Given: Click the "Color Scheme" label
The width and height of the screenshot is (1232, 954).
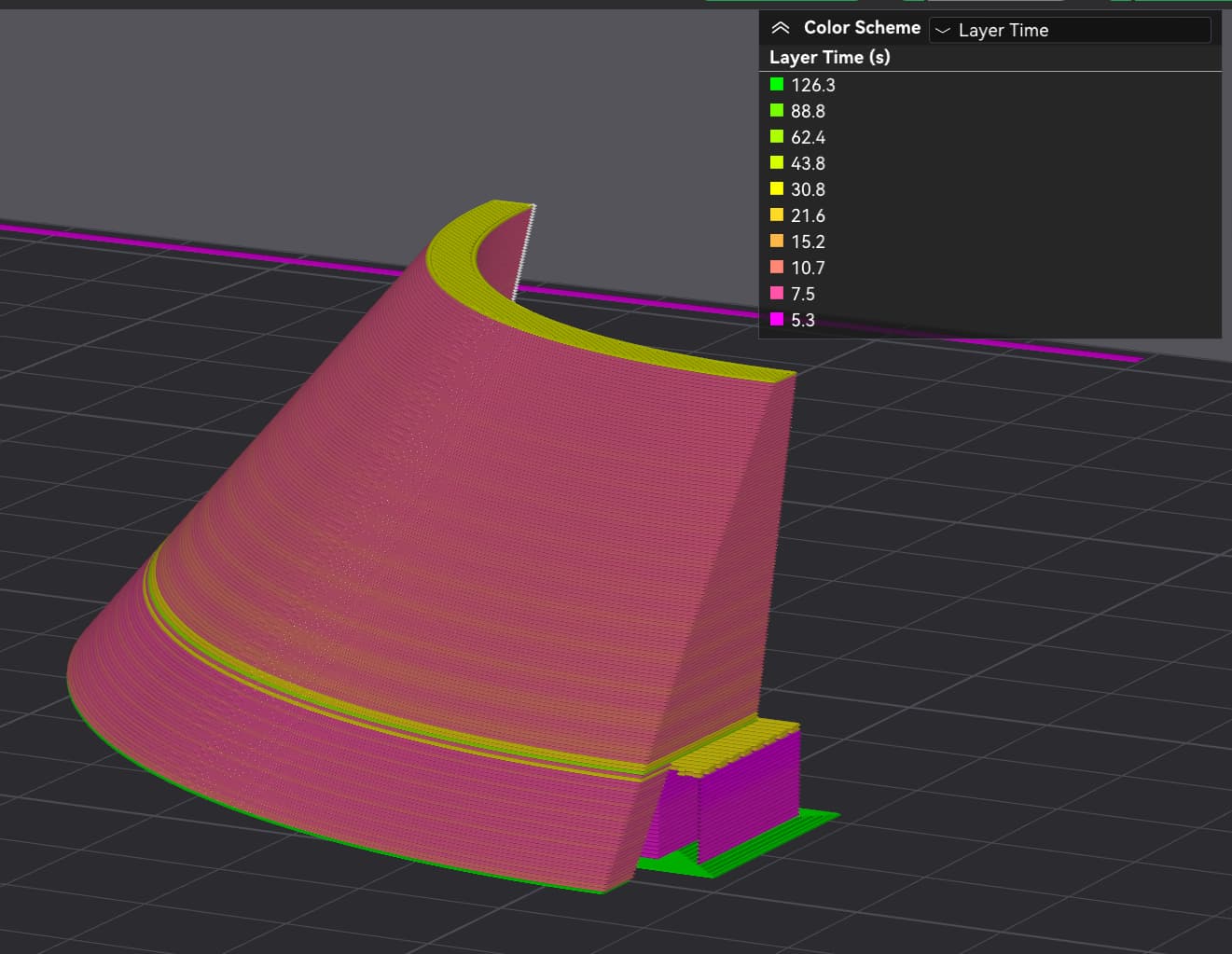Looking at the screenshot, I should pos(862,28).
